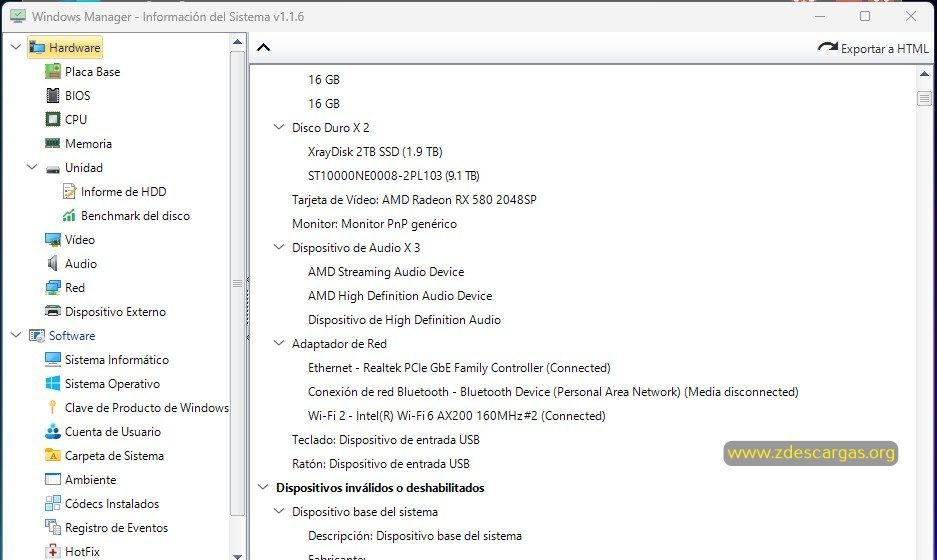
Task: Select Registro de Eventos icon
Action: click(x=53, y=527)
